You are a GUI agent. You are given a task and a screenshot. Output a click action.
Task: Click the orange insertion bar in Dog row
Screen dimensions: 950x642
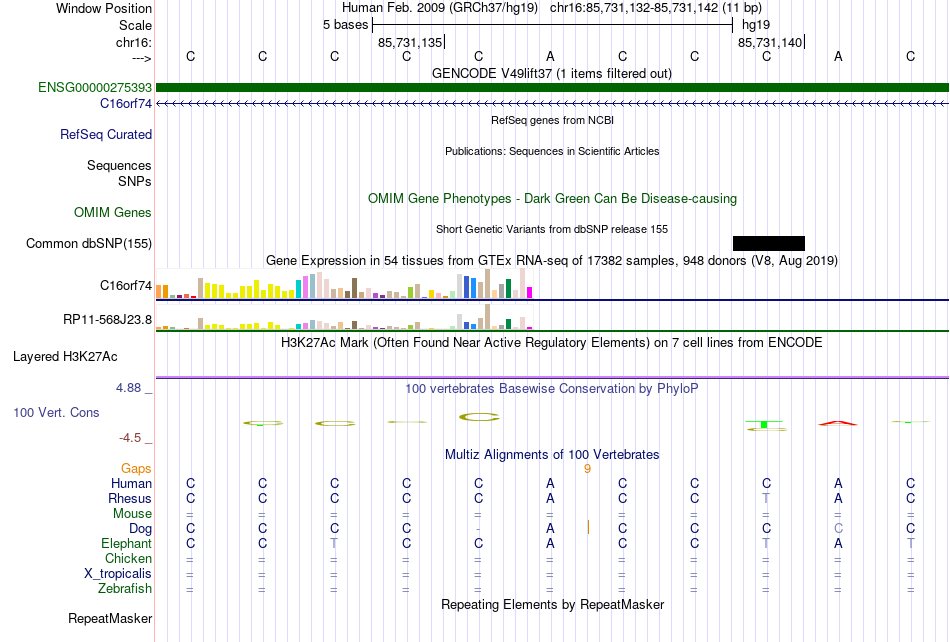[588, 527]
